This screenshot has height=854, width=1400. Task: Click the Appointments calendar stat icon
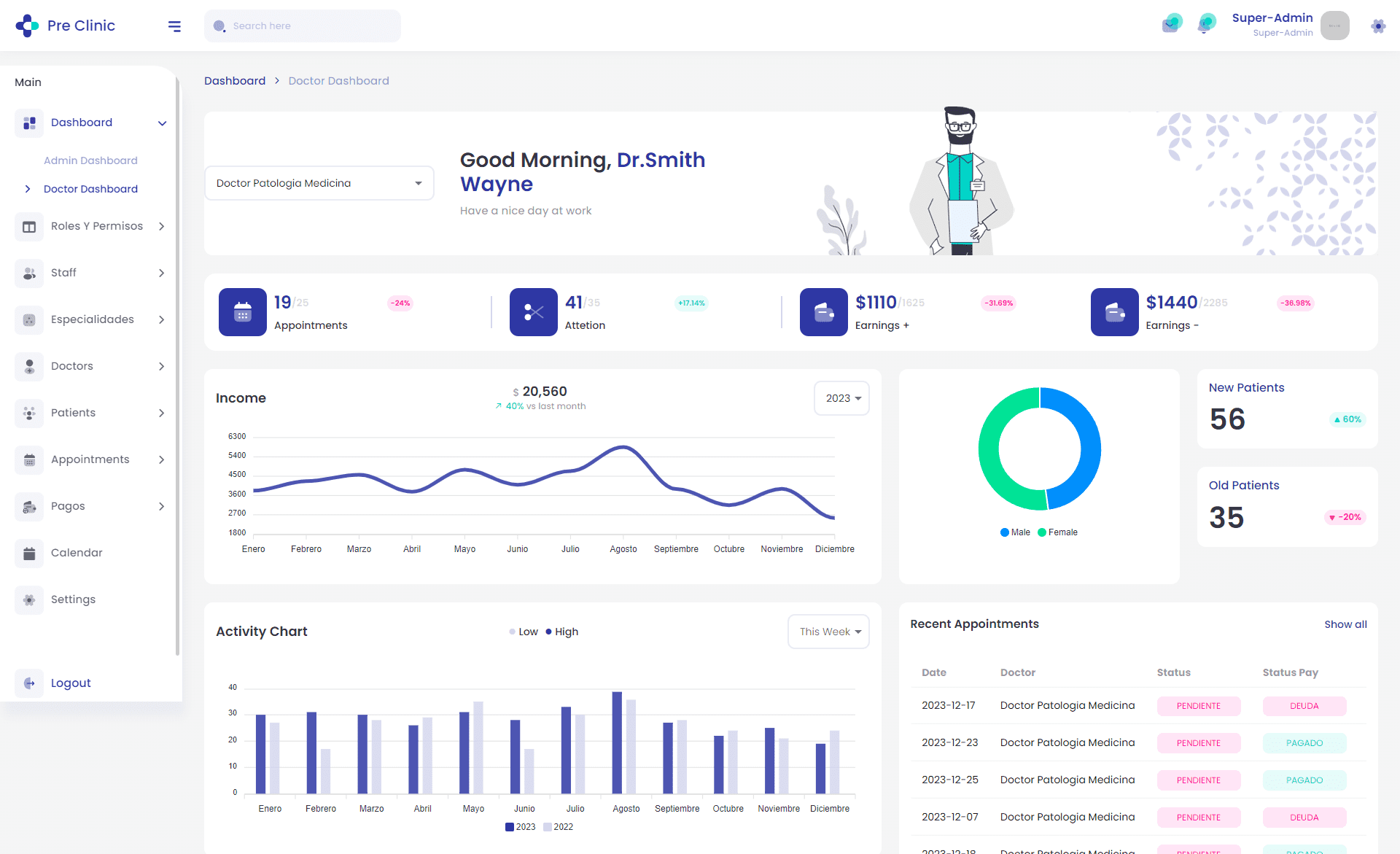coord(243,312)
